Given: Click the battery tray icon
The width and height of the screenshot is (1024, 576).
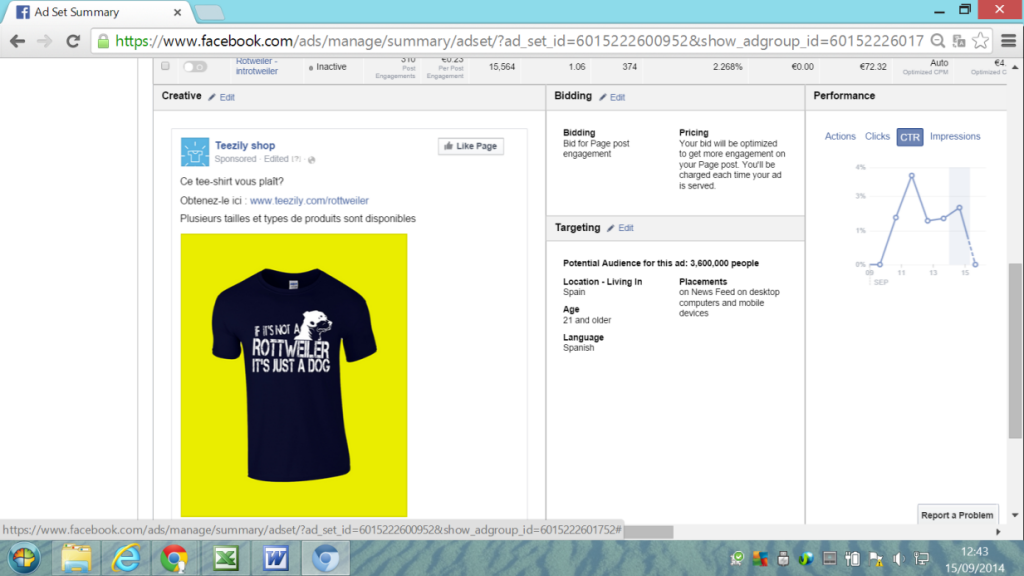Looking at the screenshot, I should pyautogui.click(x=852, y=558).
